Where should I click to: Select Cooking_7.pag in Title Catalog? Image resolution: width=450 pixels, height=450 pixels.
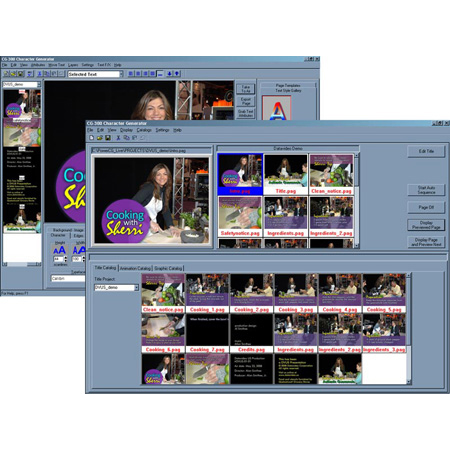pos(207,333)
